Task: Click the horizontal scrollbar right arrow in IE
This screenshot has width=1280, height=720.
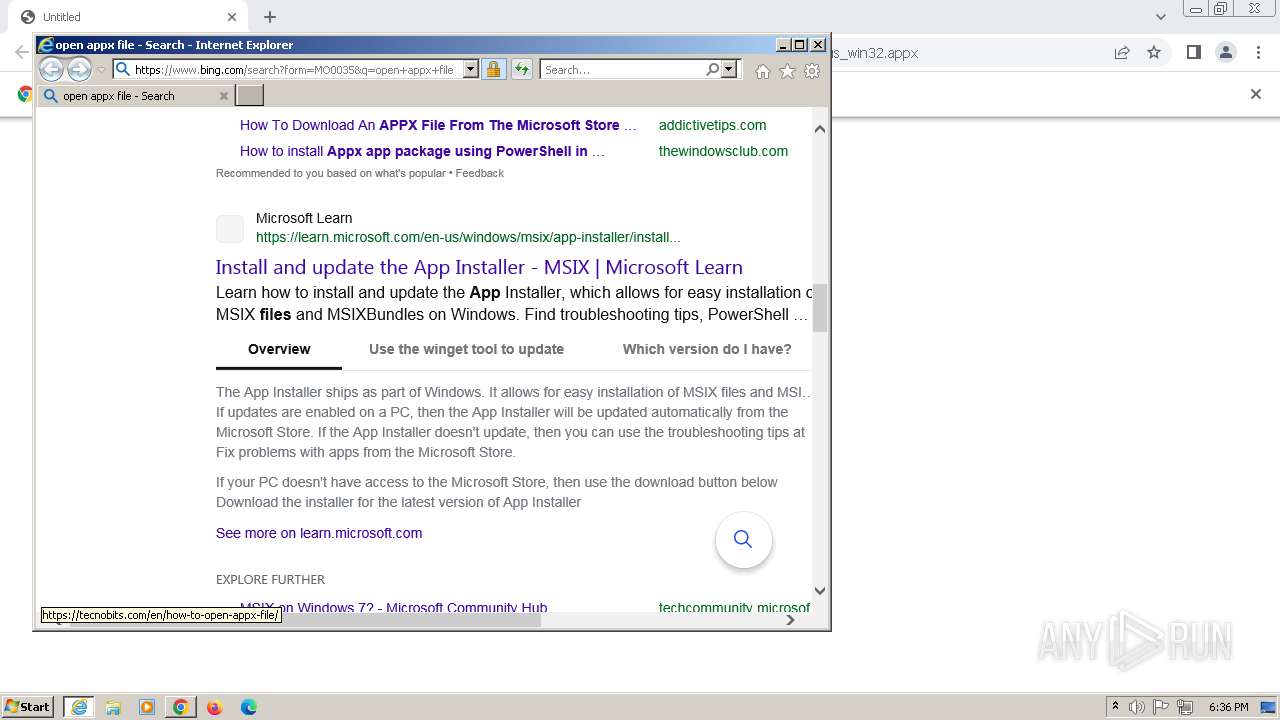Action: (x=790, y=620)
